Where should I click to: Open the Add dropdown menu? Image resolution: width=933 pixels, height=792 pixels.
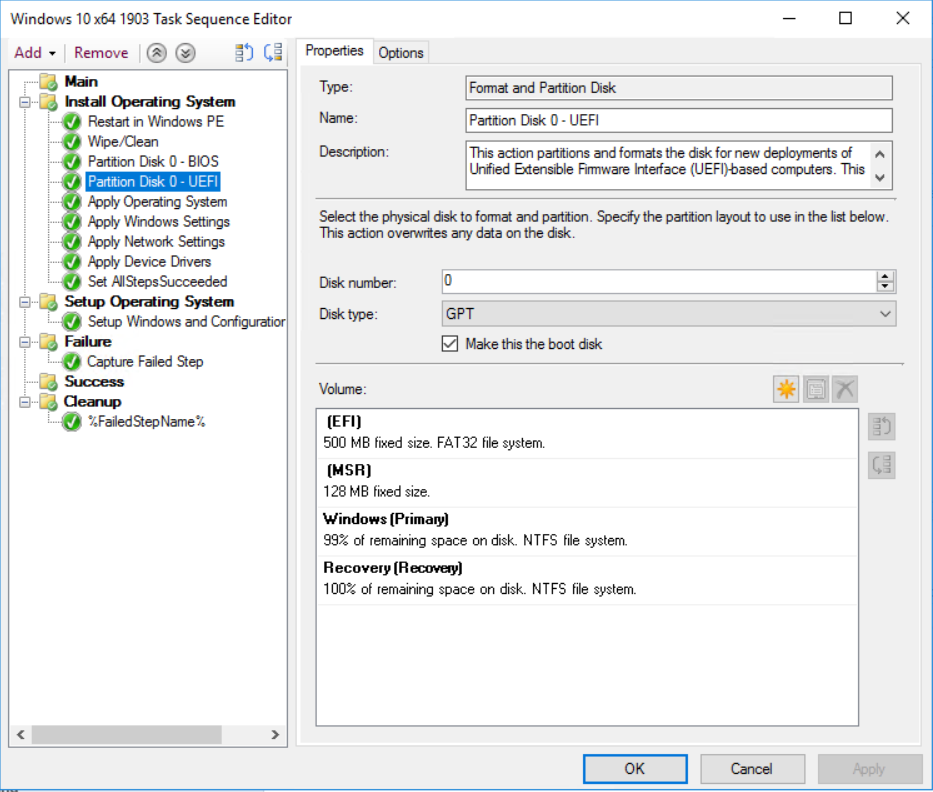coord(35,53)
